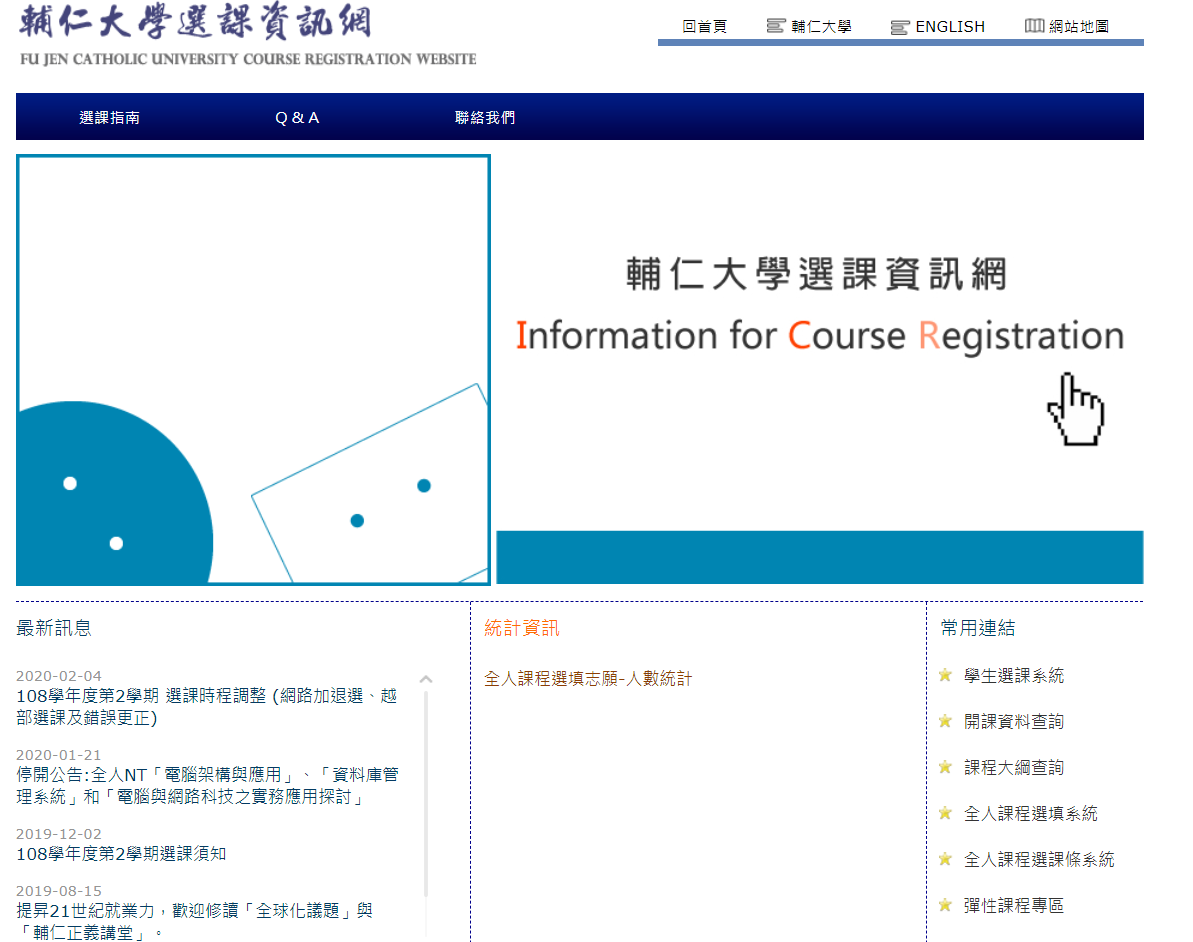Open 全人課程選填志願-人數統計 statistics link
The width and height of the screenshot is (1193, 942).
(x=588, y=678)
